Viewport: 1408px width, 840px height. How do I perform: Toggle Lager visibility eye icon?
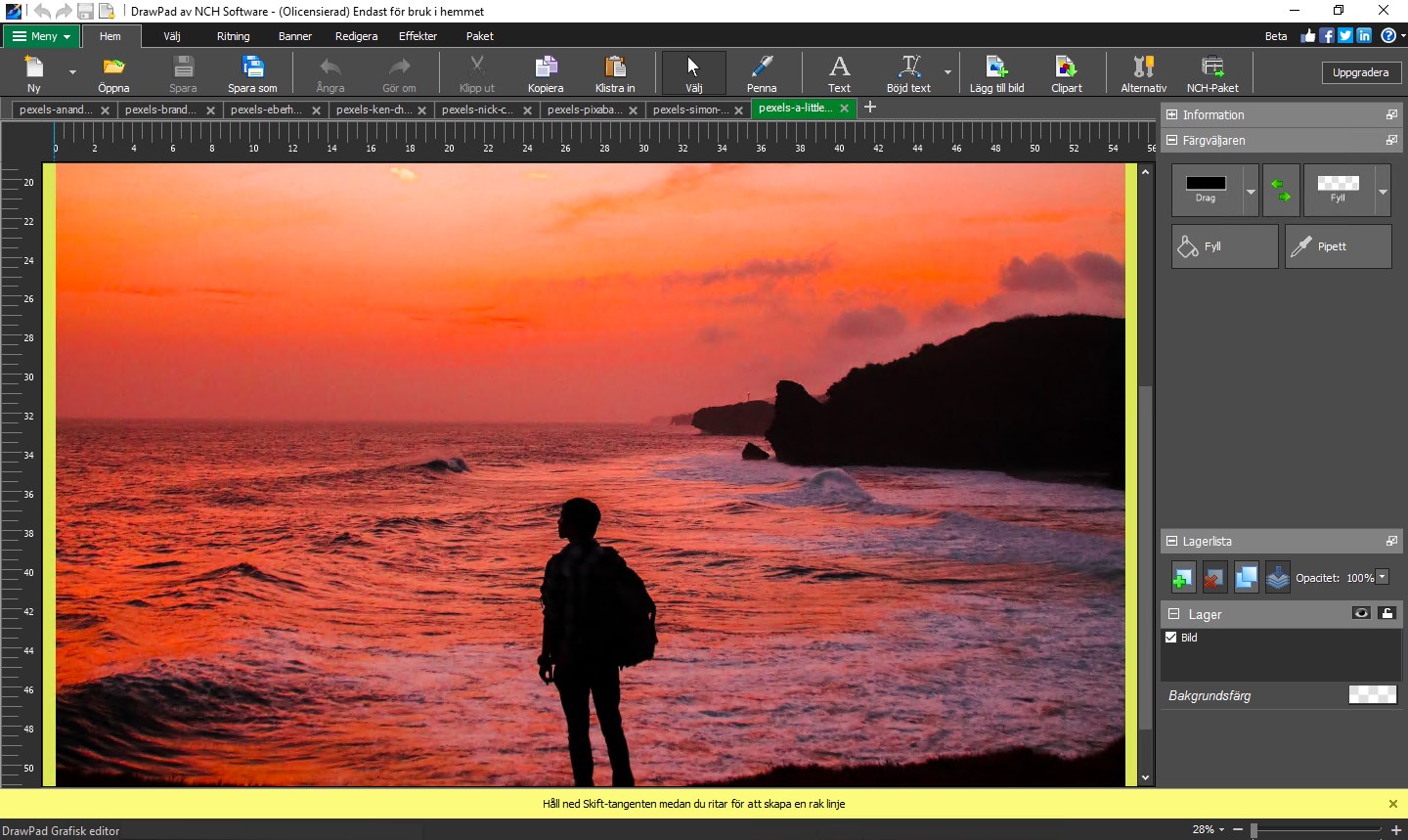point(1360,613)
